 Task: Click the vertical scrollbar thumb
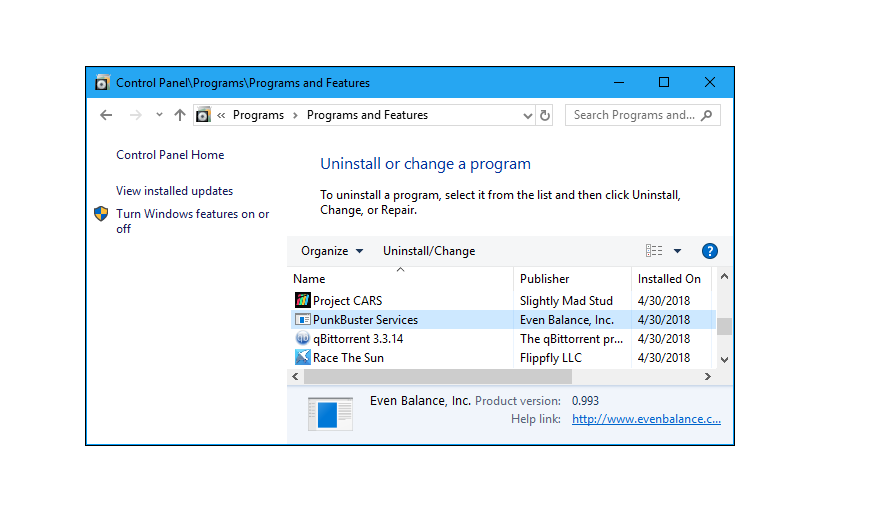pos(724,326)
